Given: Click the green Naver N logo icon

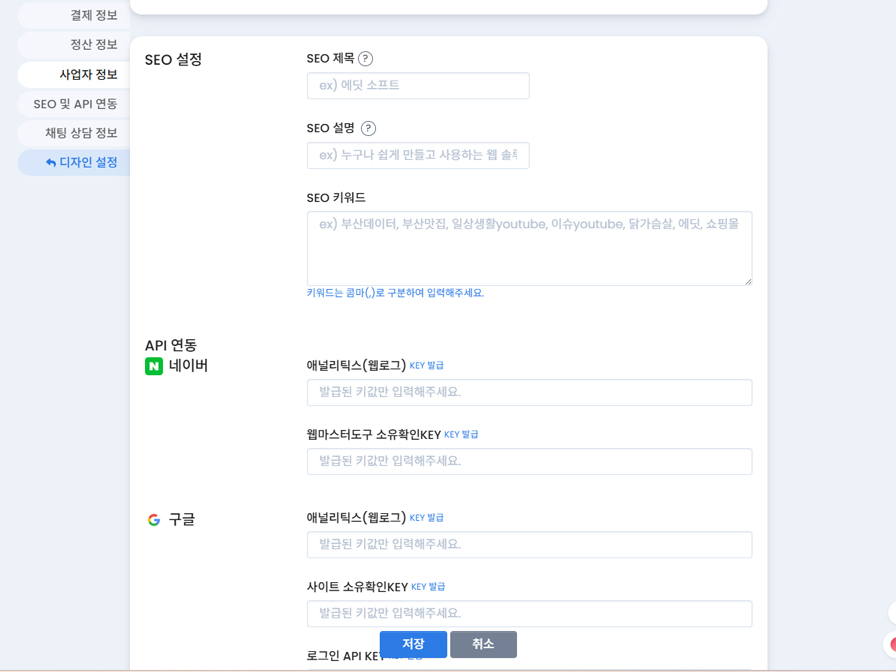Looking at the screenshot, I should [154, 367].
